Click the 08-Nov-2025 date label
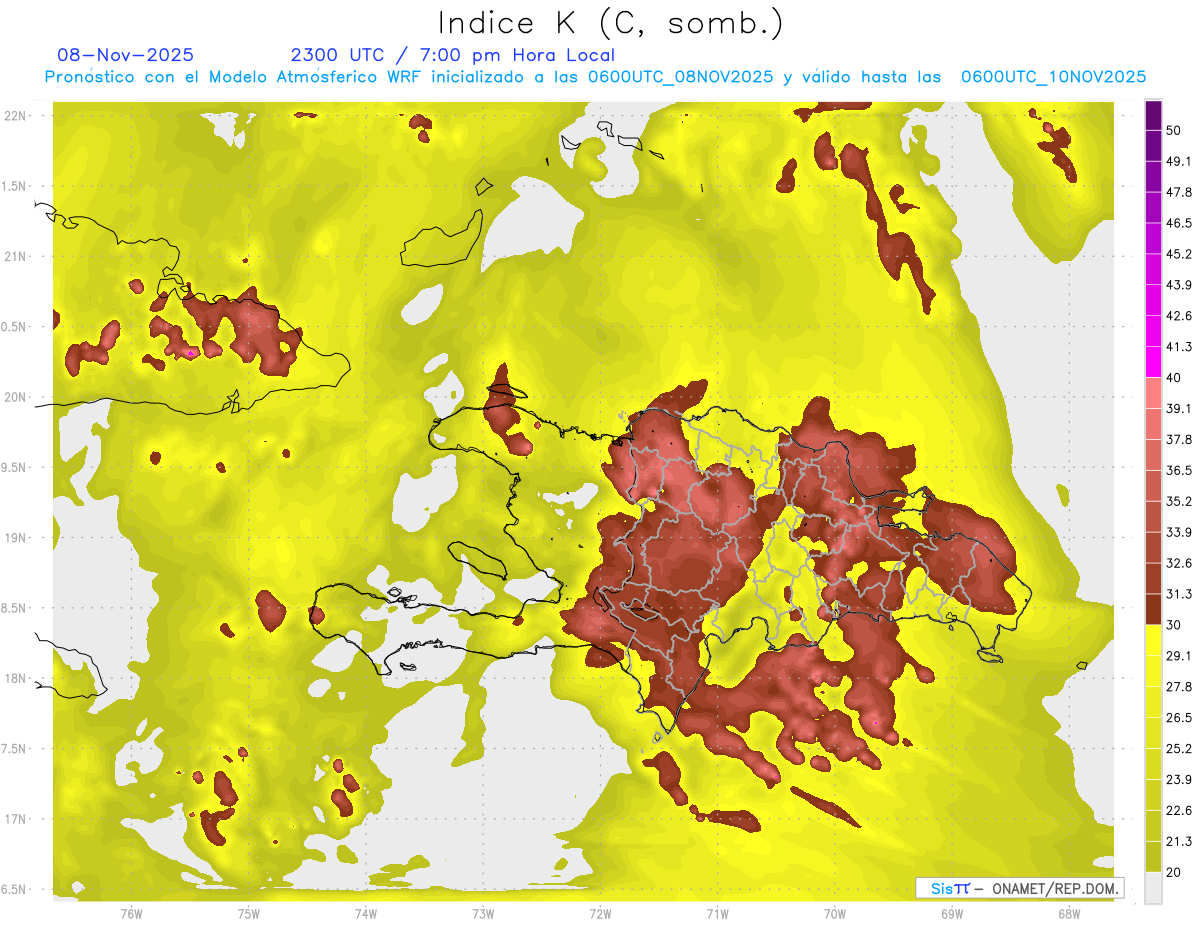 tap(126, 55)
